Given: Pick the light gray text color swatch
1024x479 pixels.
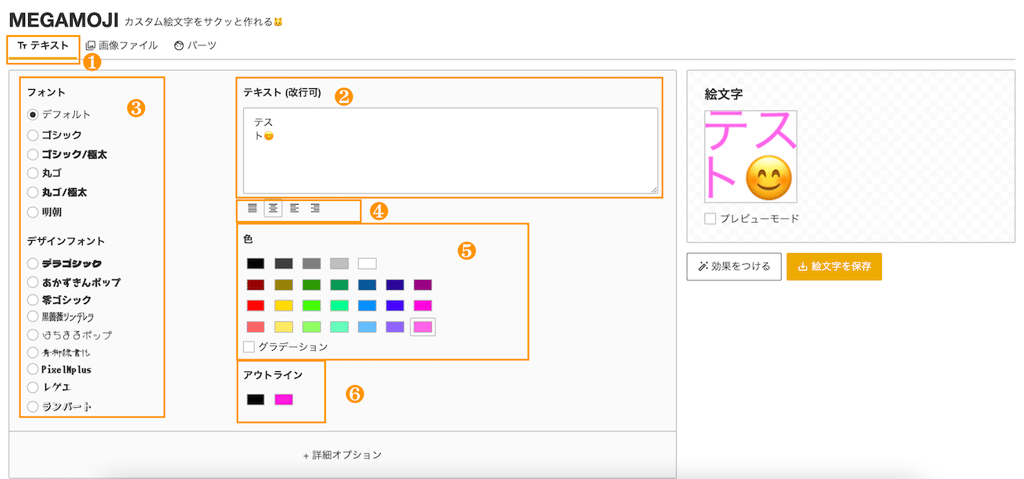Looking at the screenshot, I should [x=340, y=264].
